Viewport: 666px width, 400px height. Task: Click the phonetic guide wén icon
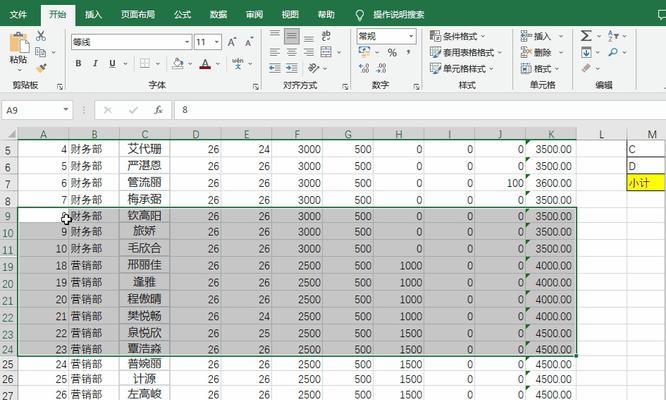[x=237, y=64]
